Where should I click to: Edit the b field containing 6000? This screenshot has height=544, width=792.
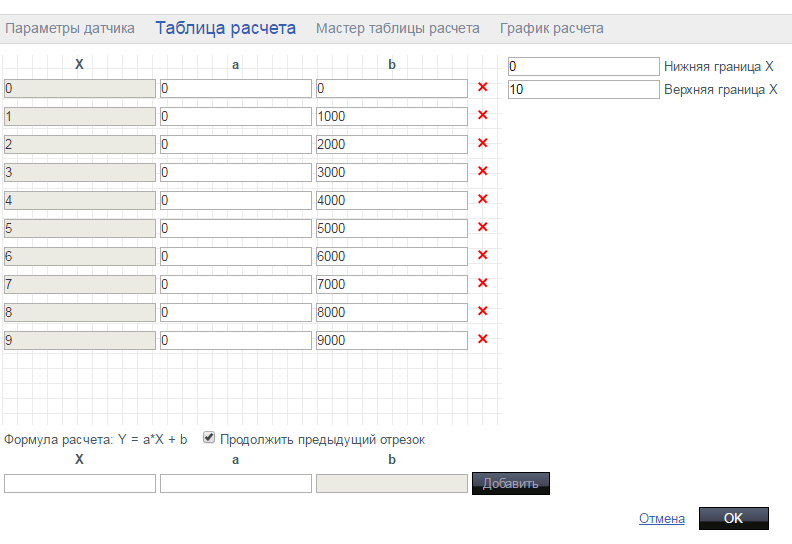tap(392, 256)
